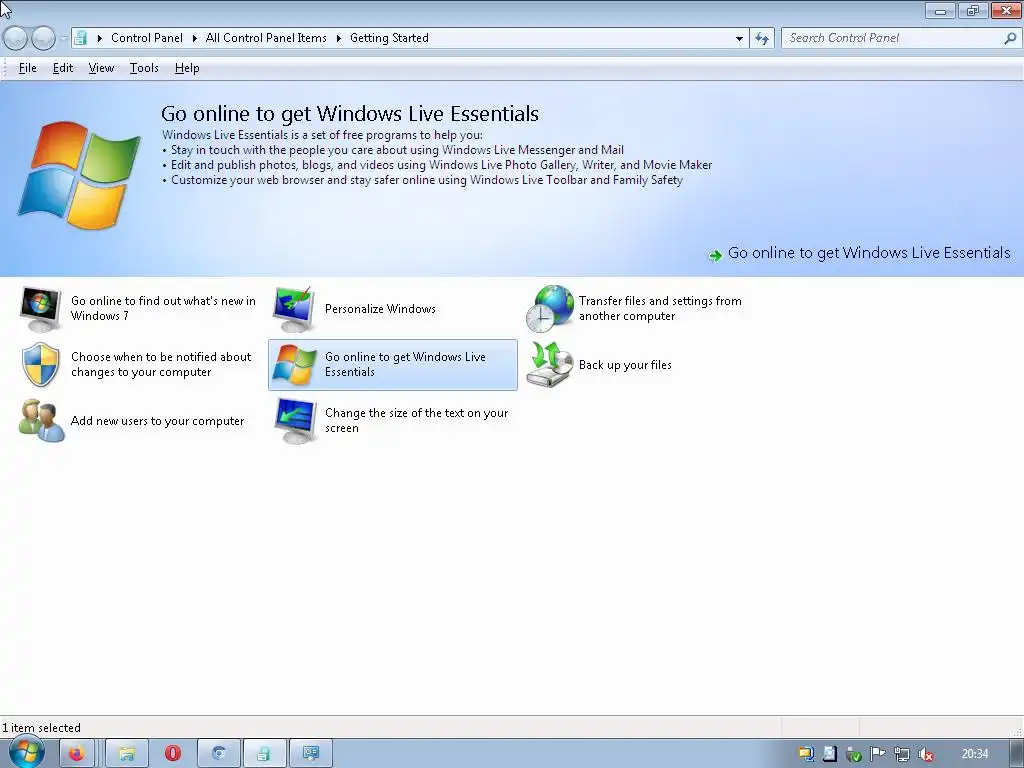Click the Control Panel icon in address bar
The image size is (1024, 768).
click(80, 38)
